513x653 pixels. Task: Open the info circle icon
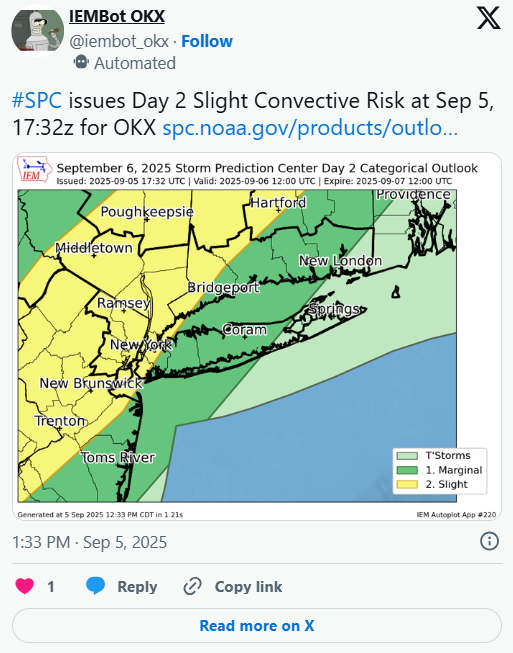[489, 541]
